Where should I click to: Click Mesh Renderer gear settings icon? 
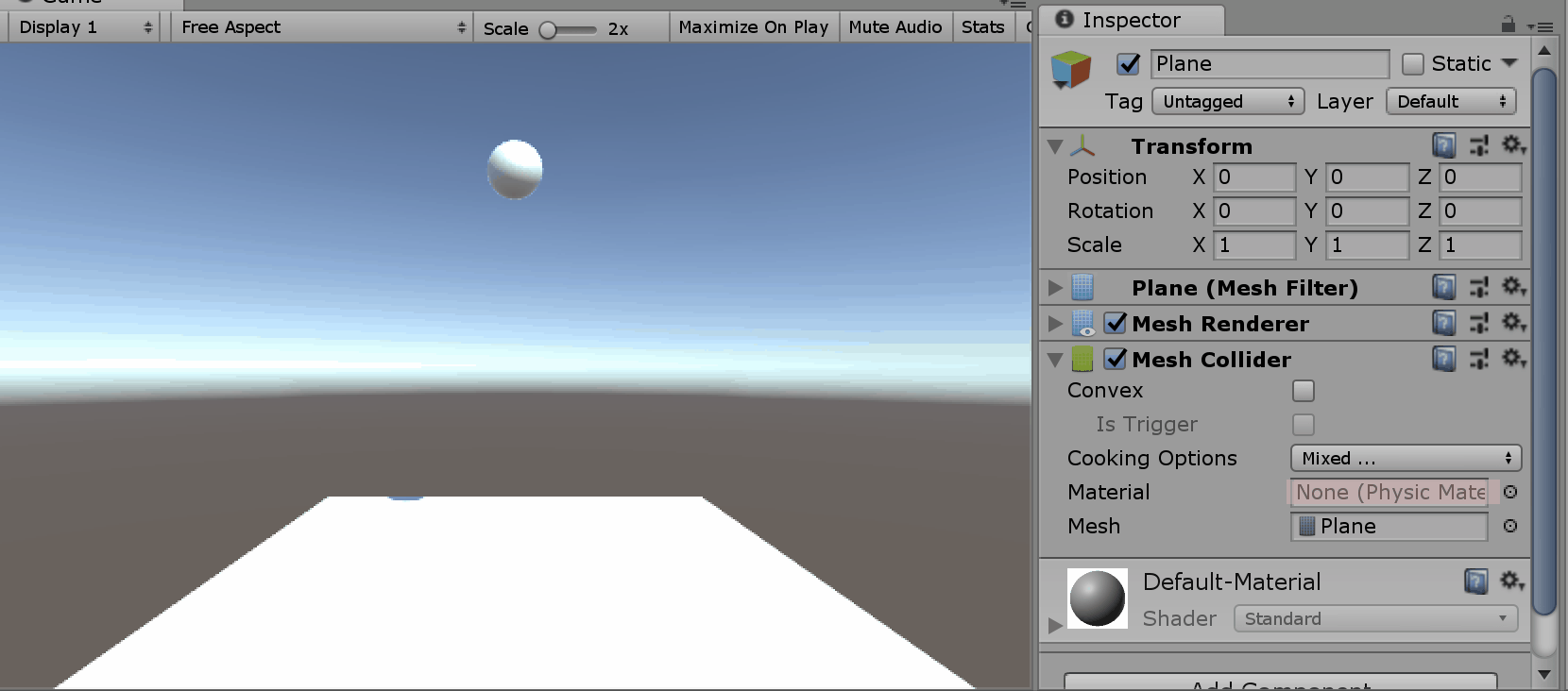pyautogui.click(x=1513, y=324)
